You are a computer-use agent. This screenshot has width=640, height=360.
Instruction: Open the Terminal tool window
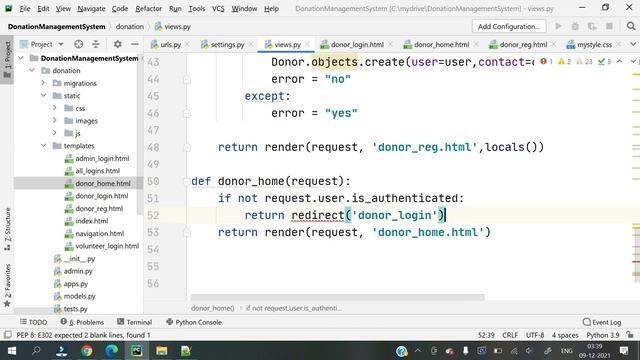click(135, 322)
